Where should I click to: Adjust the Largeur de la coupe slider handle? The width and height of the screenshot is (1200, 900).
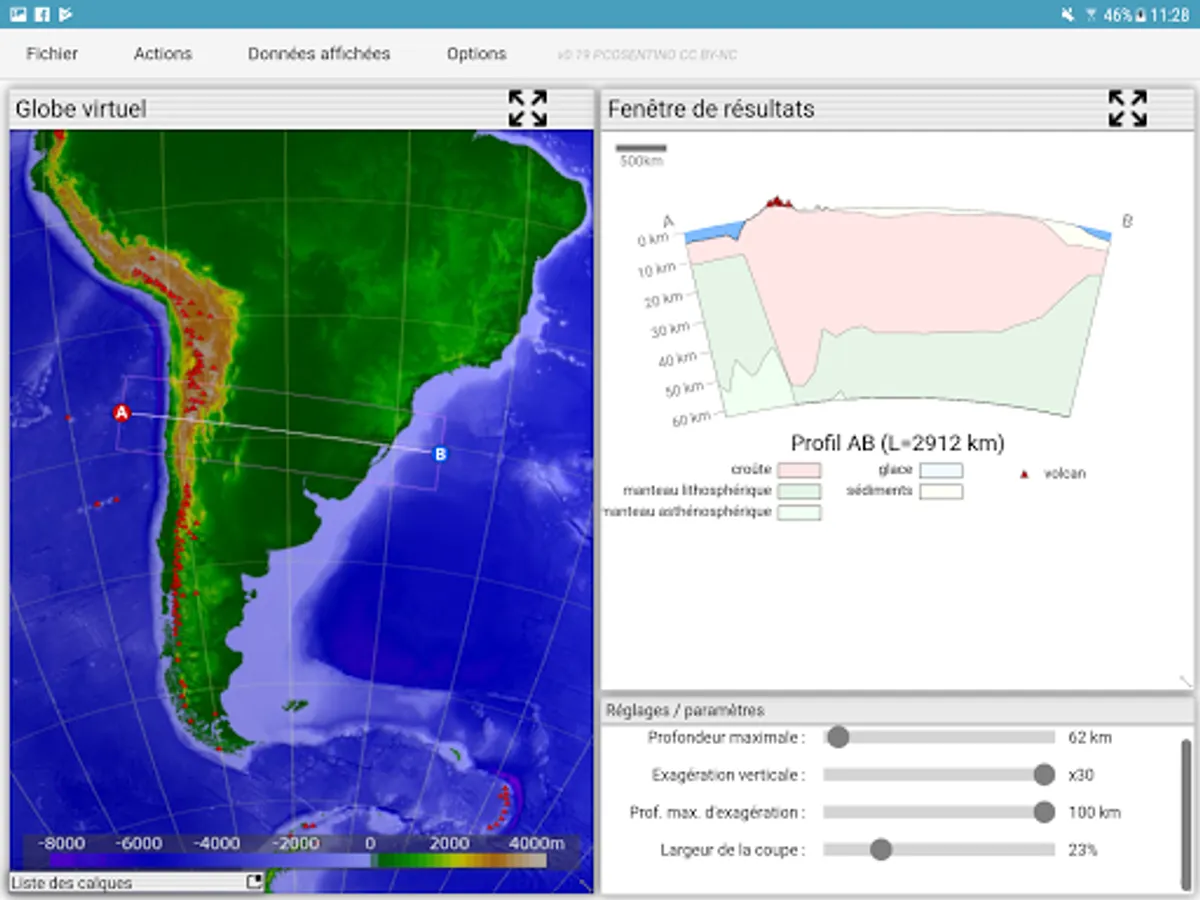pyautogui.click(x=880, y=850)
